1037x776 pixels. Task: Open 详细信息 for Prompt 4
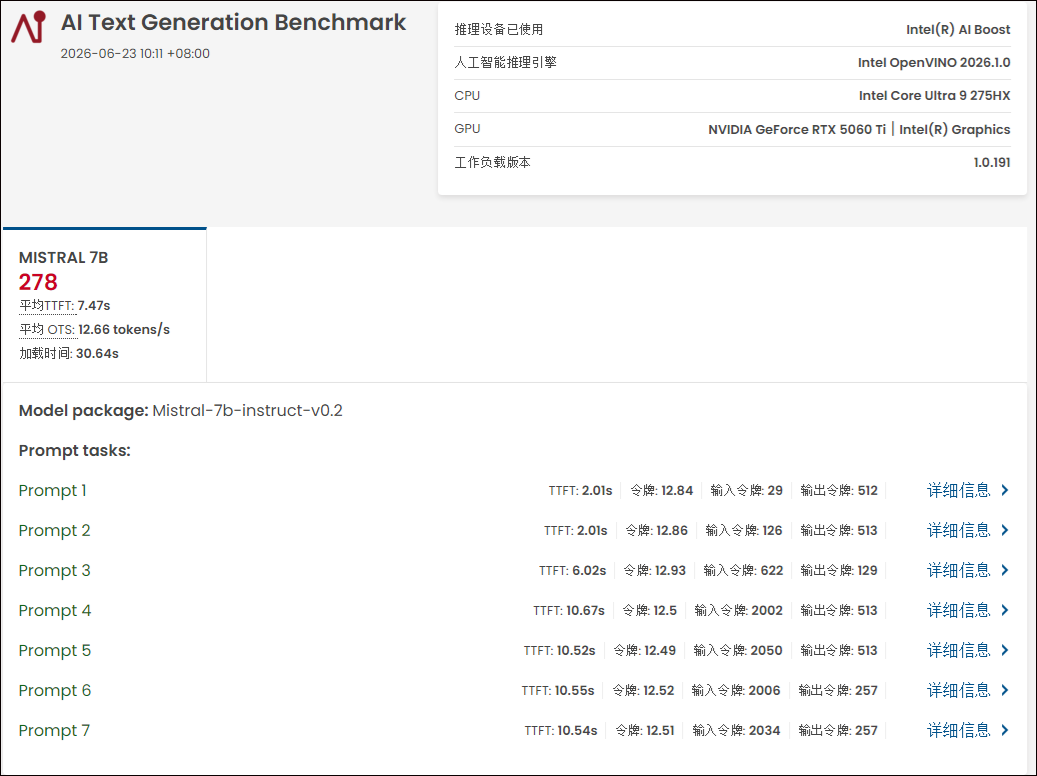(x=958, y=610)
